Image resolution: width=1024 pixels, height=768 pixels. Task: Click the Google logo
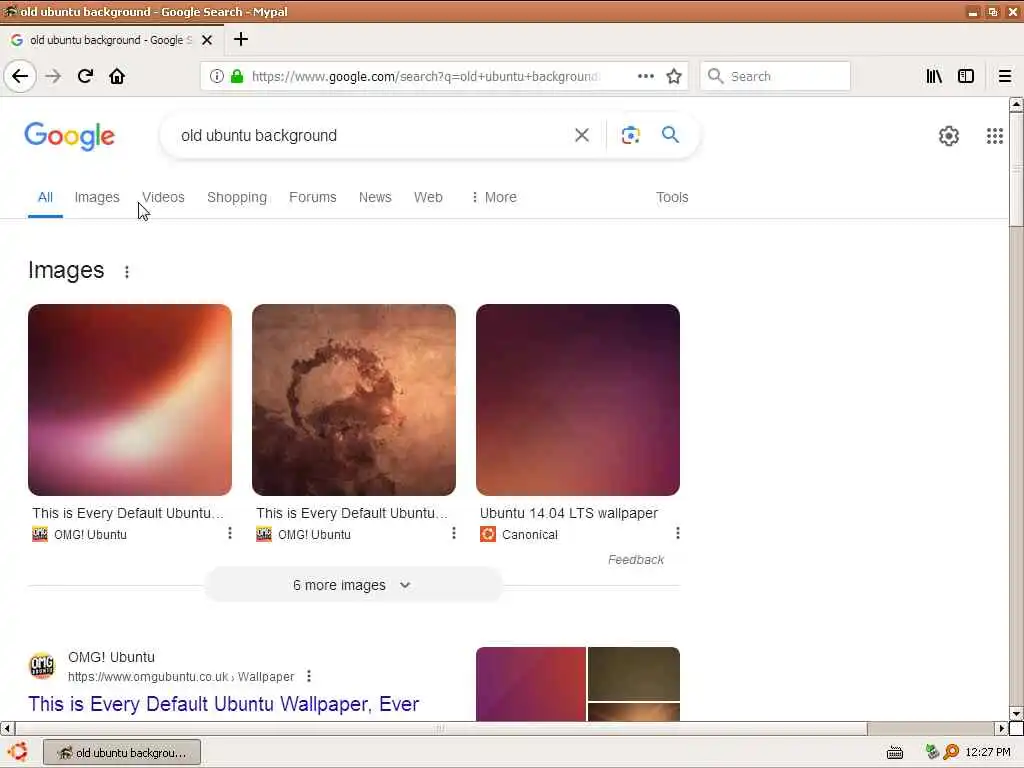(x=69, y=136)
